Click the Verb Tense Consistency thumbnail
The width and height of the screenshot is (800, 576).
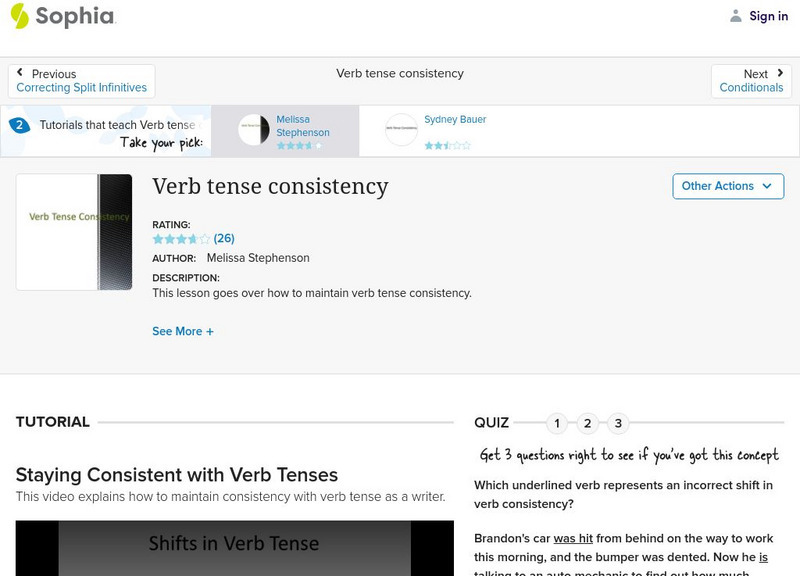[74, 232]
